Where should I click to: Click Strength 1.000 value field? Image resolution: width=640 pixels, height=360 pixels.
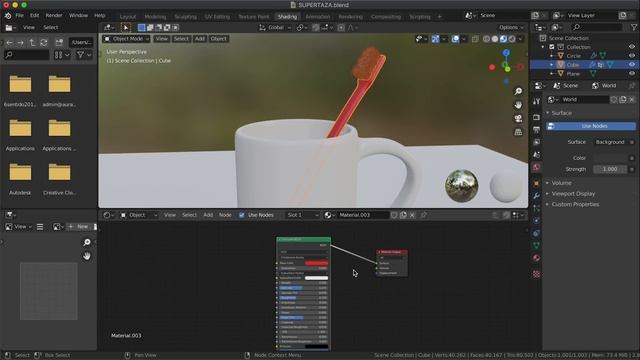pos(610,169)
